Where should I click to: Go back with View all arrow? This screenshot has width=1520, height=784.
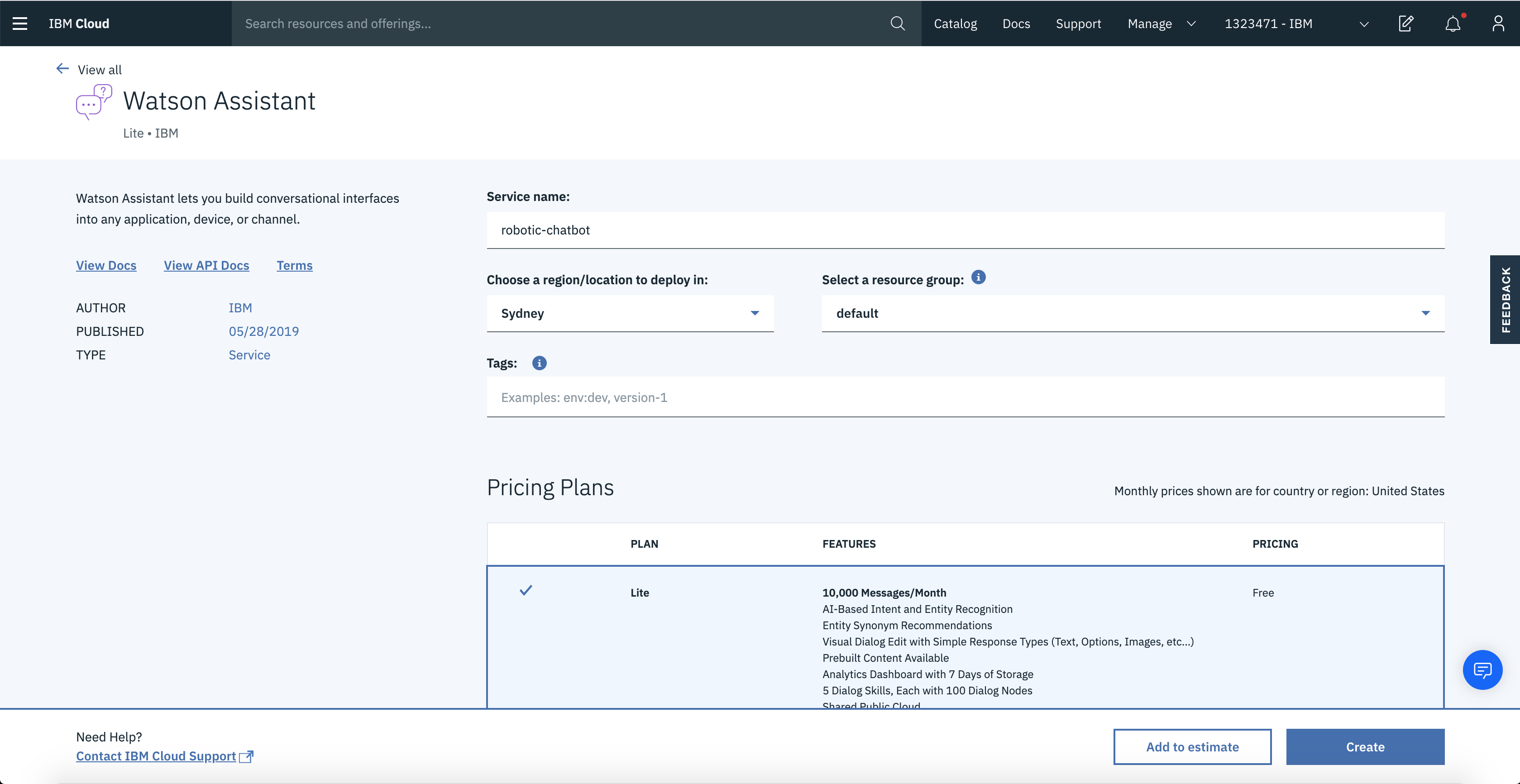pyautogui.click(x=62, y=69)
